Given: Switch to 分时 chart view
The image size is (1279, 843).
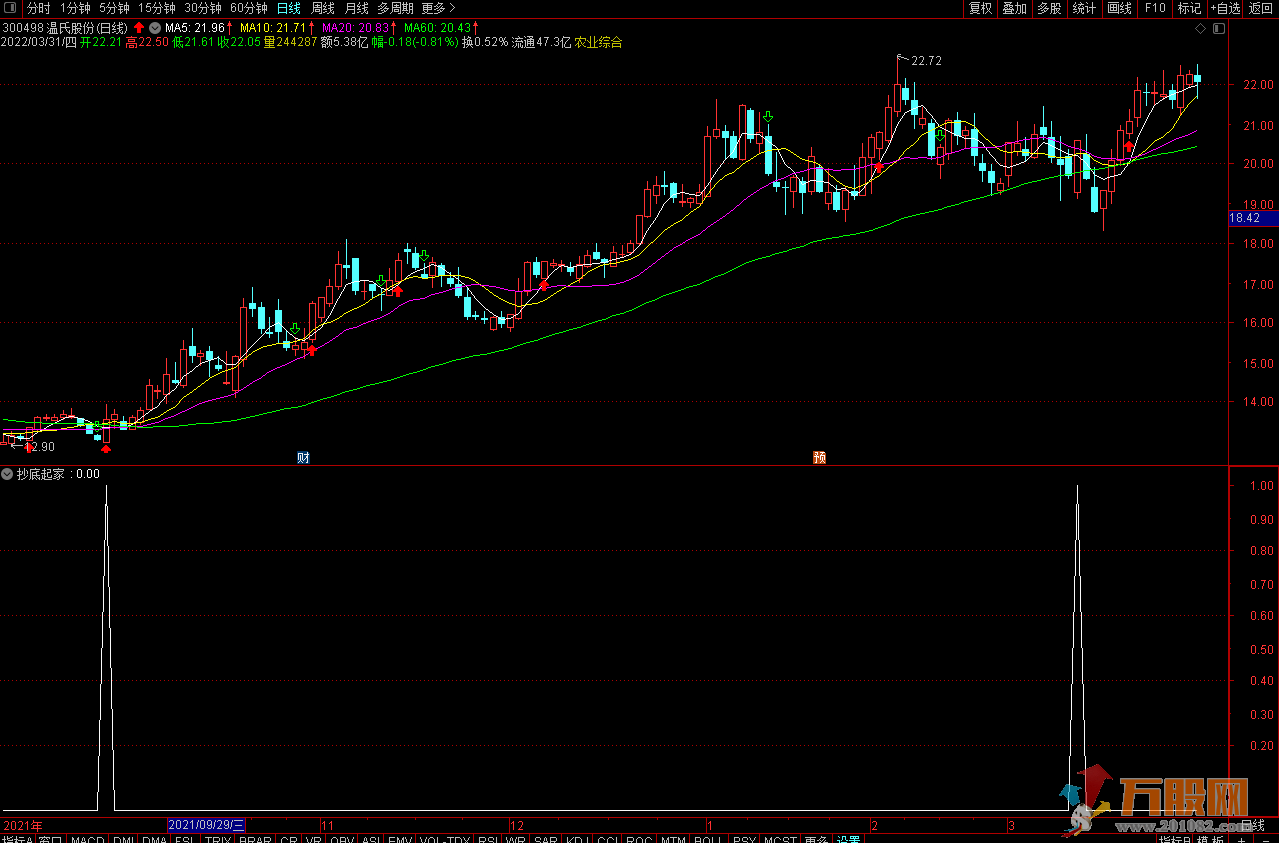Looking at the screenshot, I should (x=38, y=8).
